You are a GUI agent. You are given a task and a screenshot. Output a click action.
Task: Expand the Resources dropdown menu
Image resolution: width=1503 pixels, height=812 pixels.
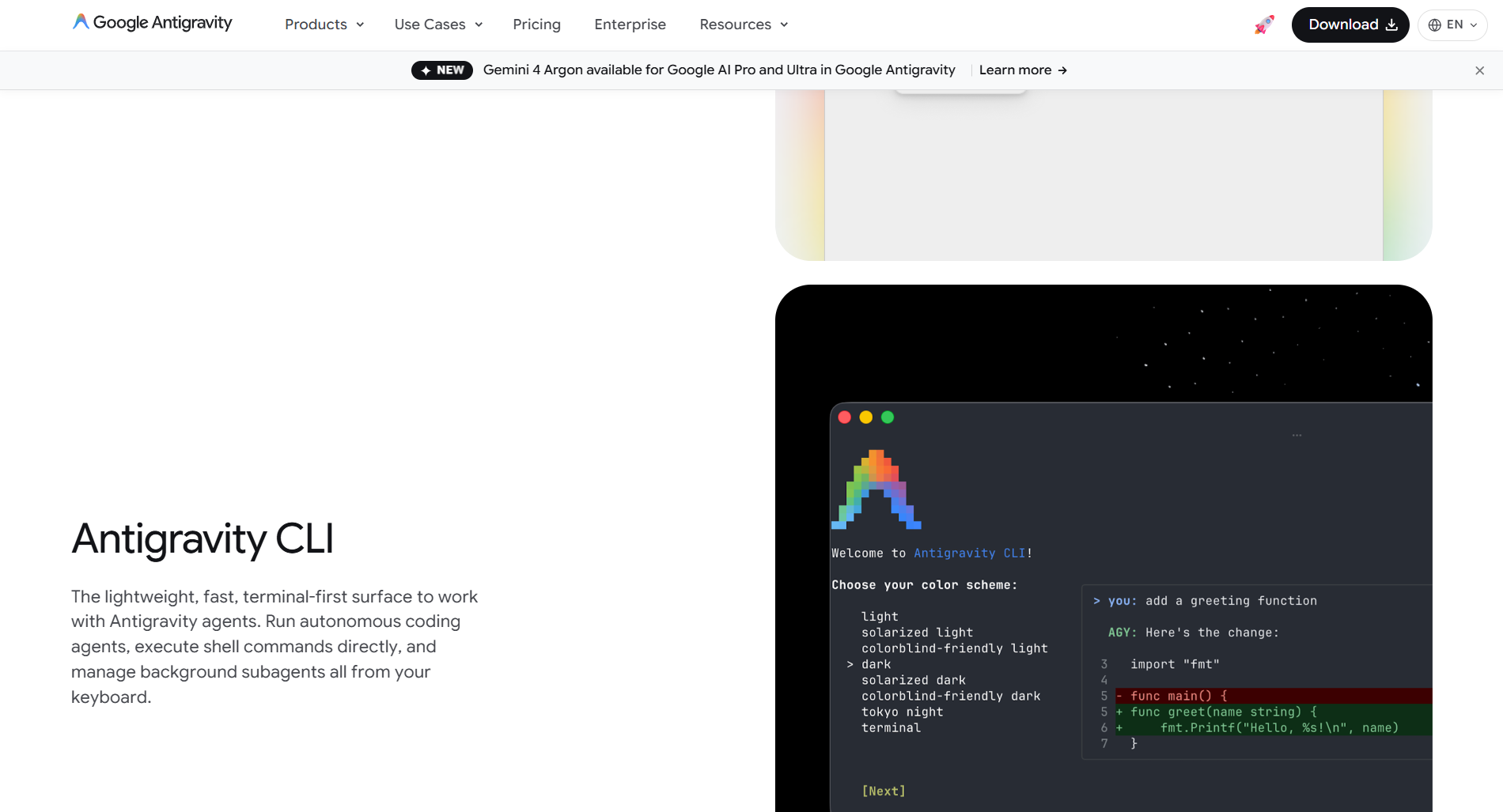coord(744,25)
